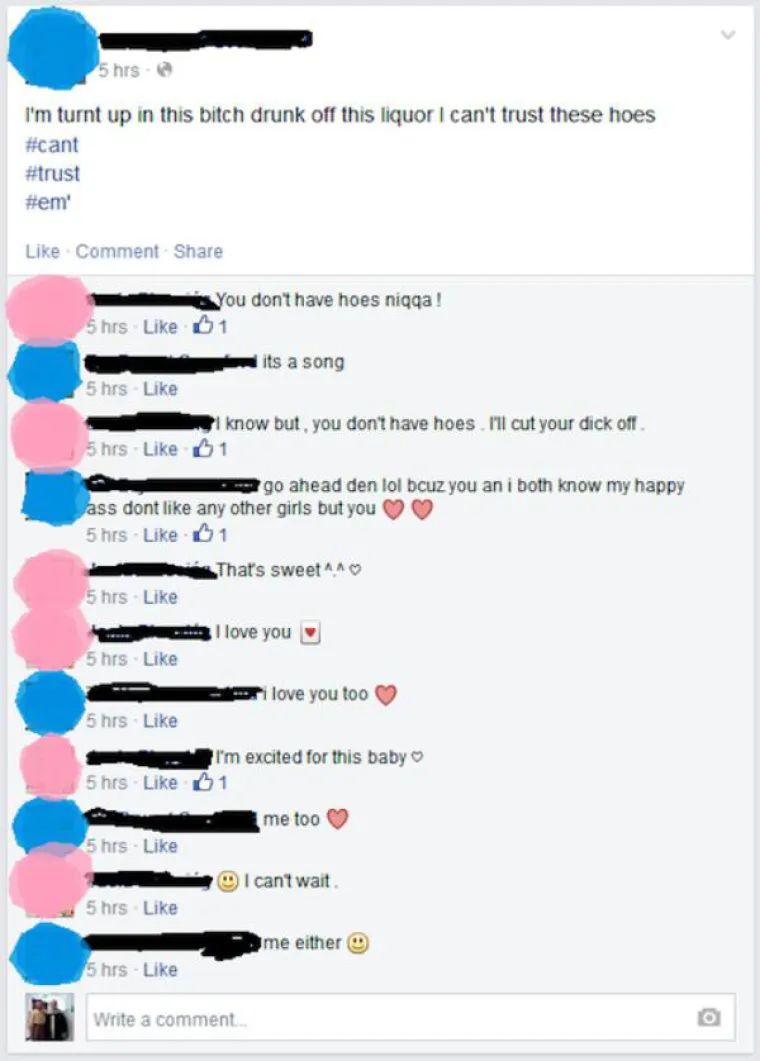The image size is (760, 1061).
Task: Click the globe public privacy icon
Action: click(164, 70)
